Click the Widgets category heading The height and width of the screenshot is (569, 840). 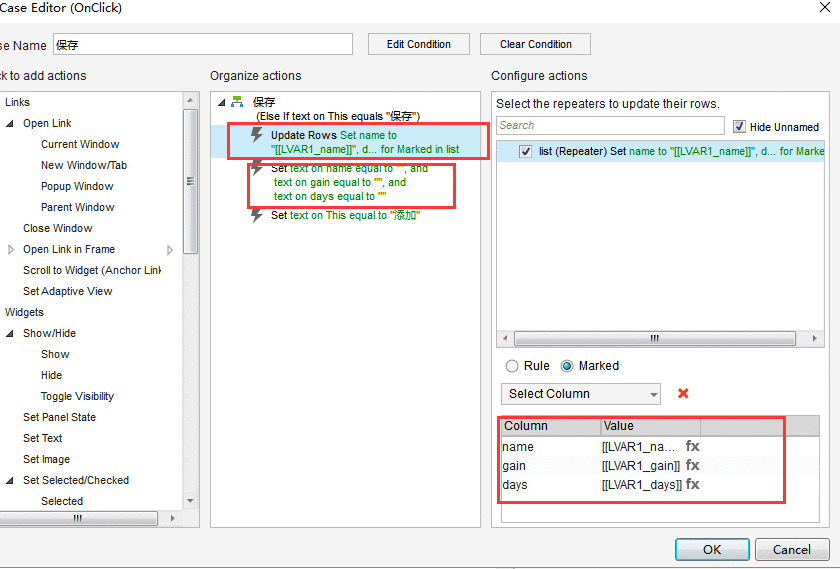click(25, 312)
